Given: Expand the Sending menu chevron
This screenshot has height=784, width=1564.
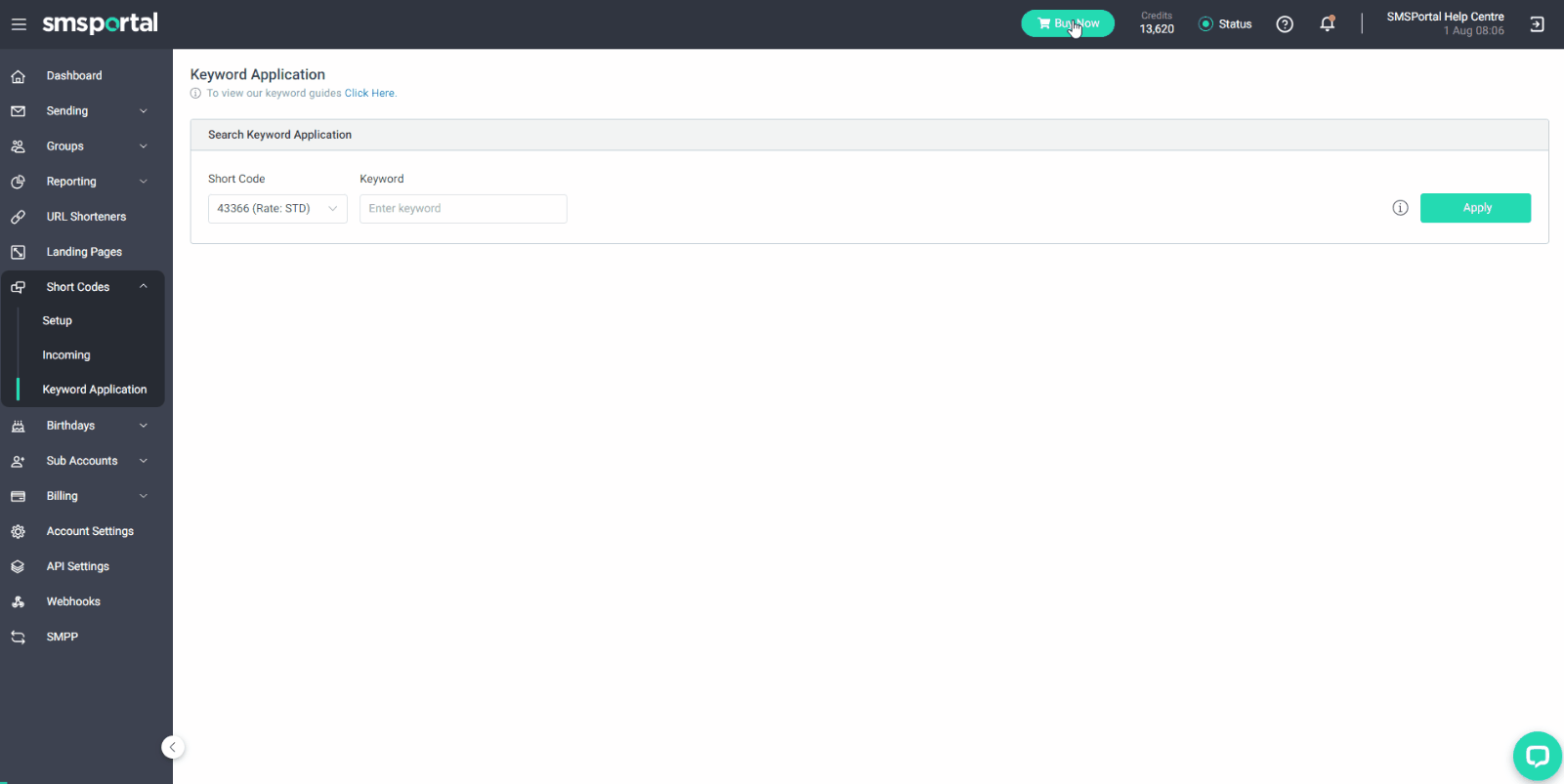Looking at the screenshot, I should (x=144, y=111).
